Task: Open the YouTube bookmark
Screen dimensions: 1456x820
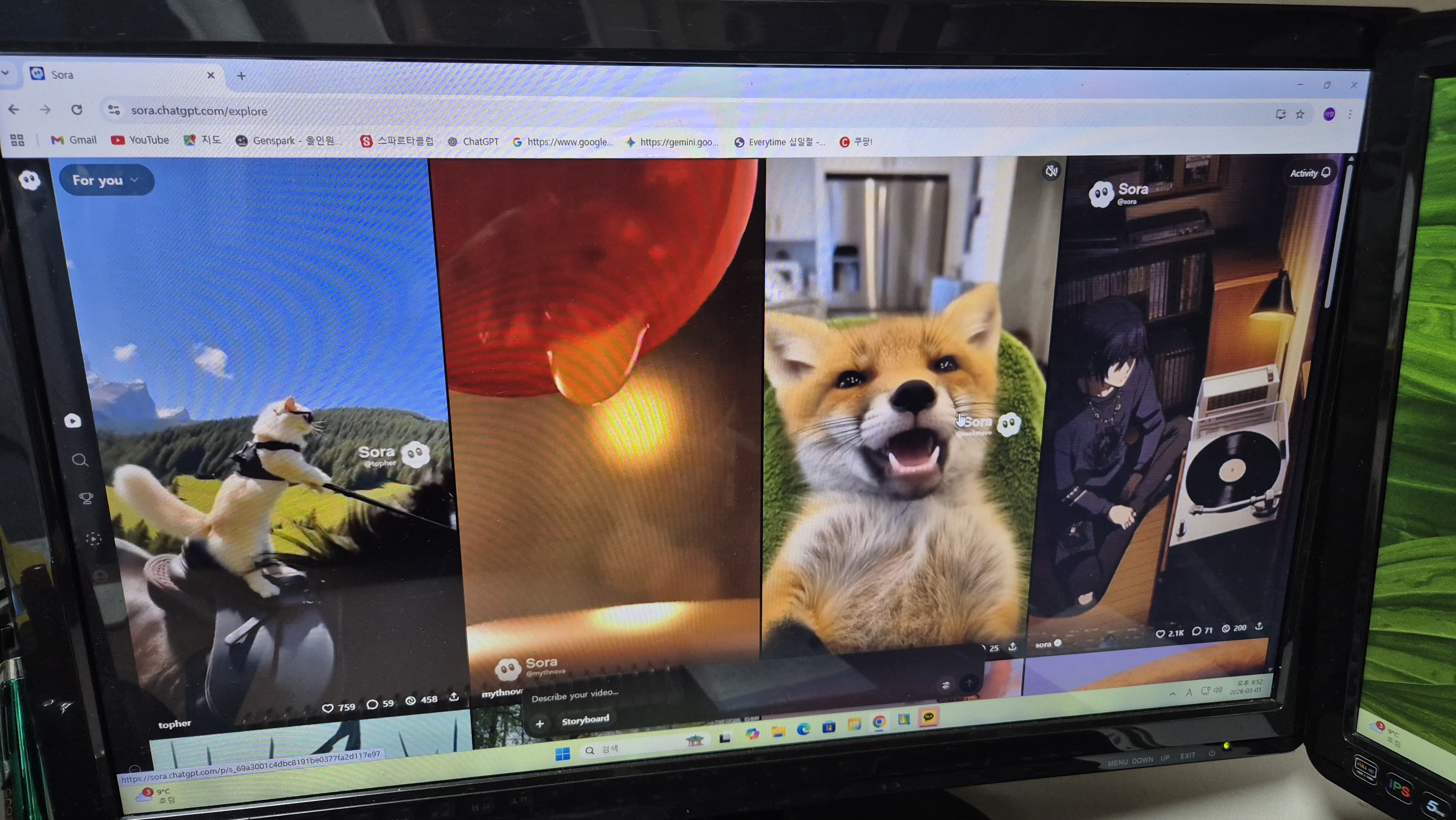Action: (140, 140)
